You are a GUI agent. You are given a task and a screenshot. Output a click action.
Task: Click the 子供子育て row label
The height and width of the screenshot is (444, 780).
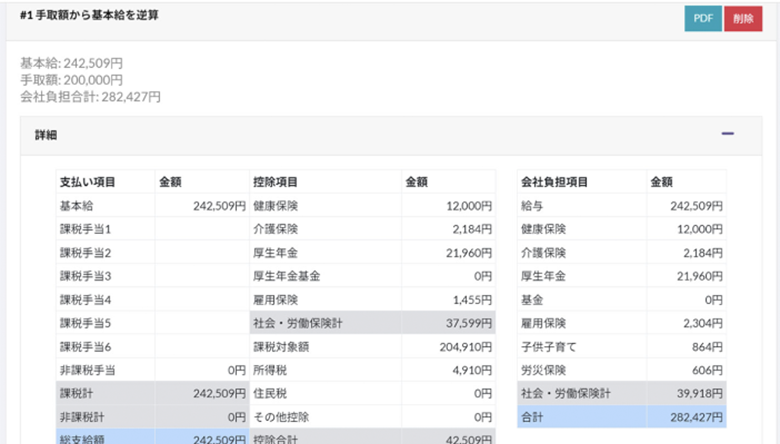pos(549,346)
